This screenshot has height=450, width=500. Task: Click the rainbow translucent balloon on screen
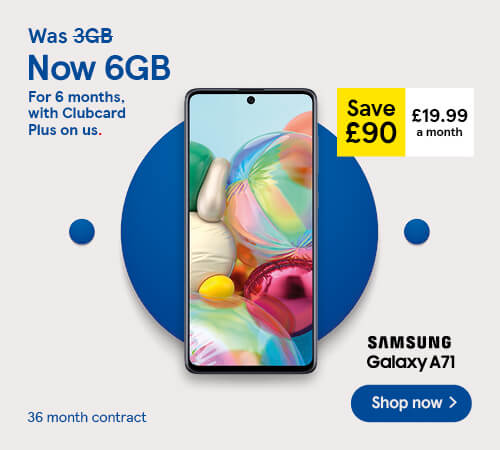coord(270,197)
